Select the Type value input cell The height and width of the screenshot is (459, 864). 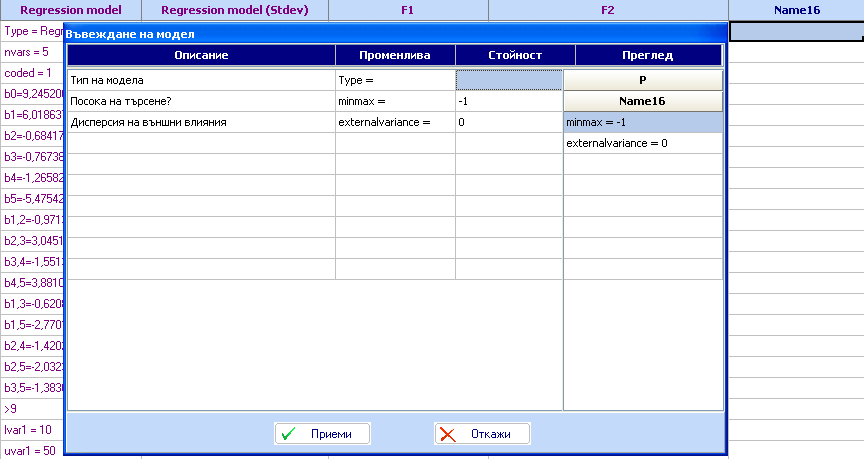[x=509, y=80]
